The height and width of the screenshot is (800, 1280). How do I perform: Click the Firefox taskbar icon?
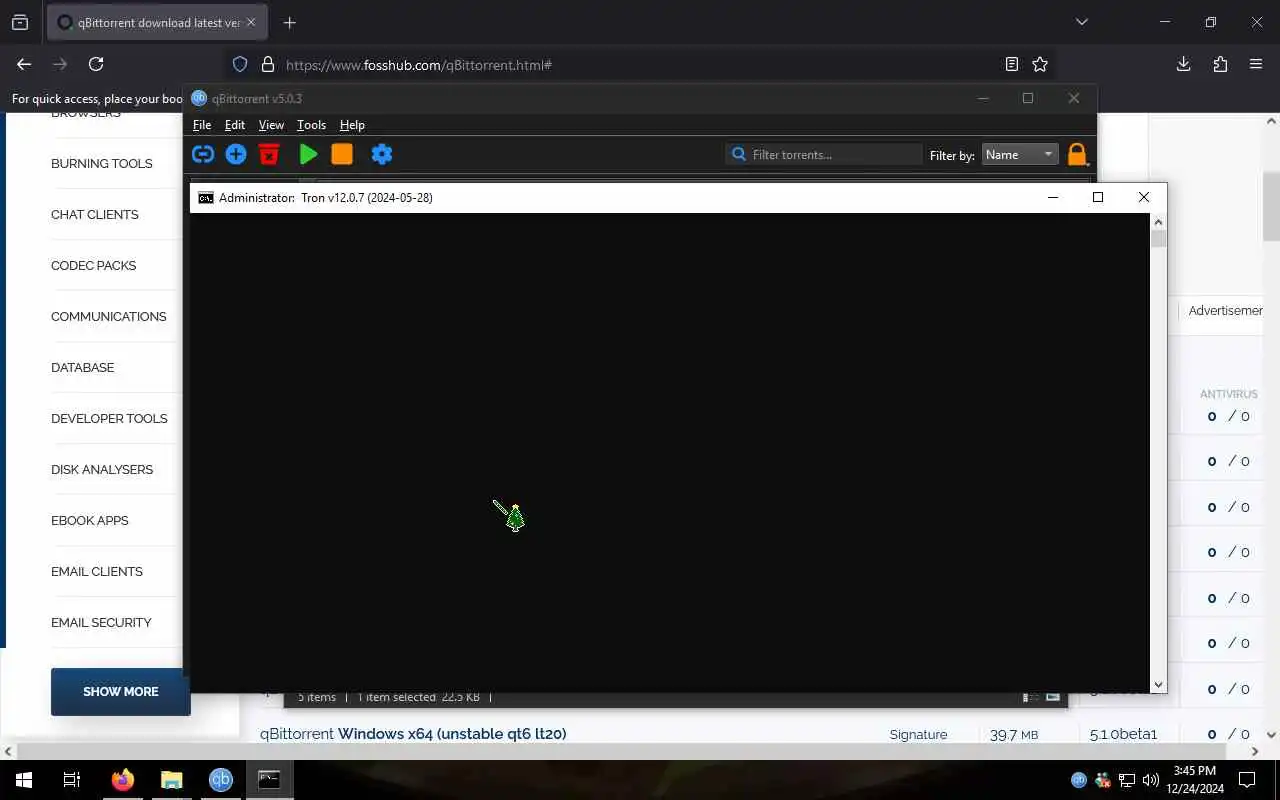tap(123, 780)
